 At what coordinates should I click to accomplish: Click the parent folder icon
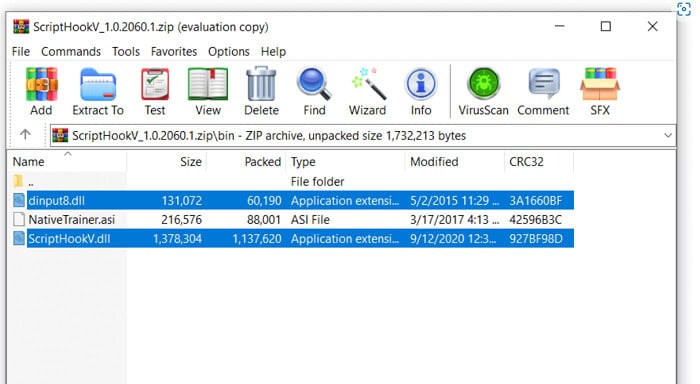pos(18,181)
